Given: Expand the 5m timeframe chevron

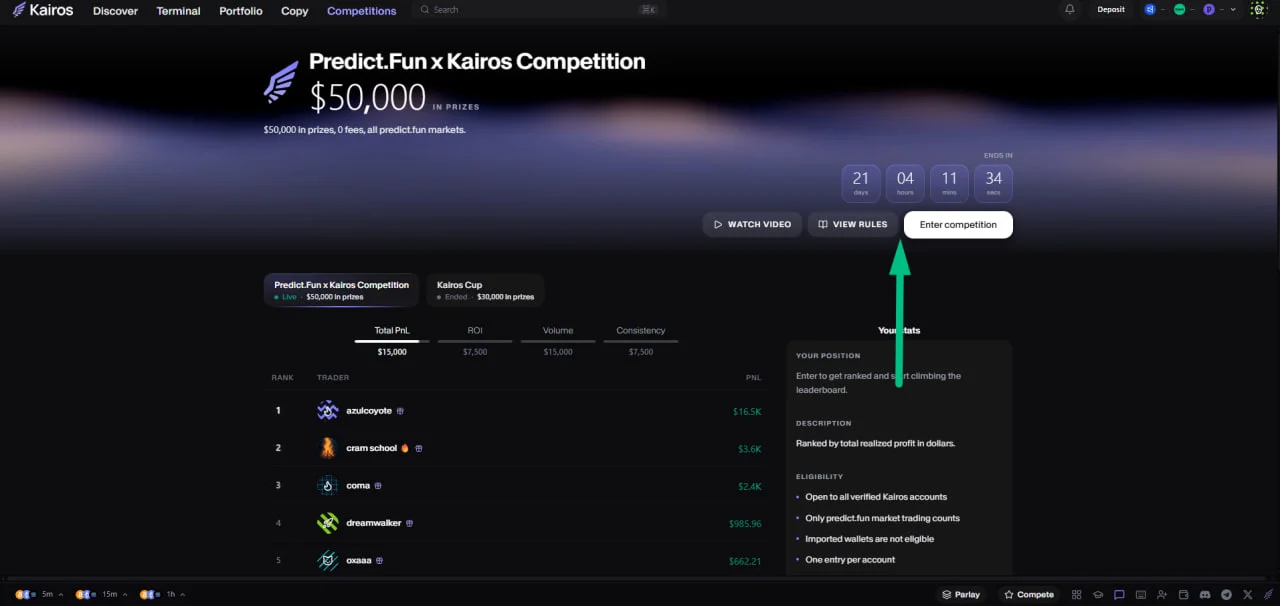Looking at the screenshot, I should (61, 595).
